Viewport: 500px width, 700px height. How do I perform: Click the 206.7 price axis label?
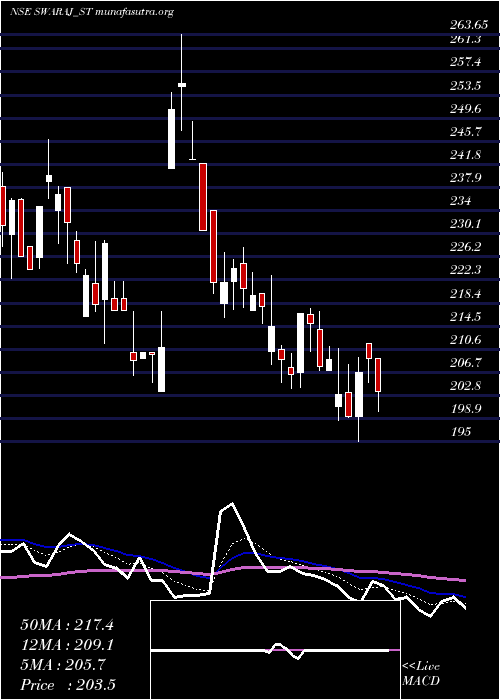pyautogui.click(x=465, y=363)
